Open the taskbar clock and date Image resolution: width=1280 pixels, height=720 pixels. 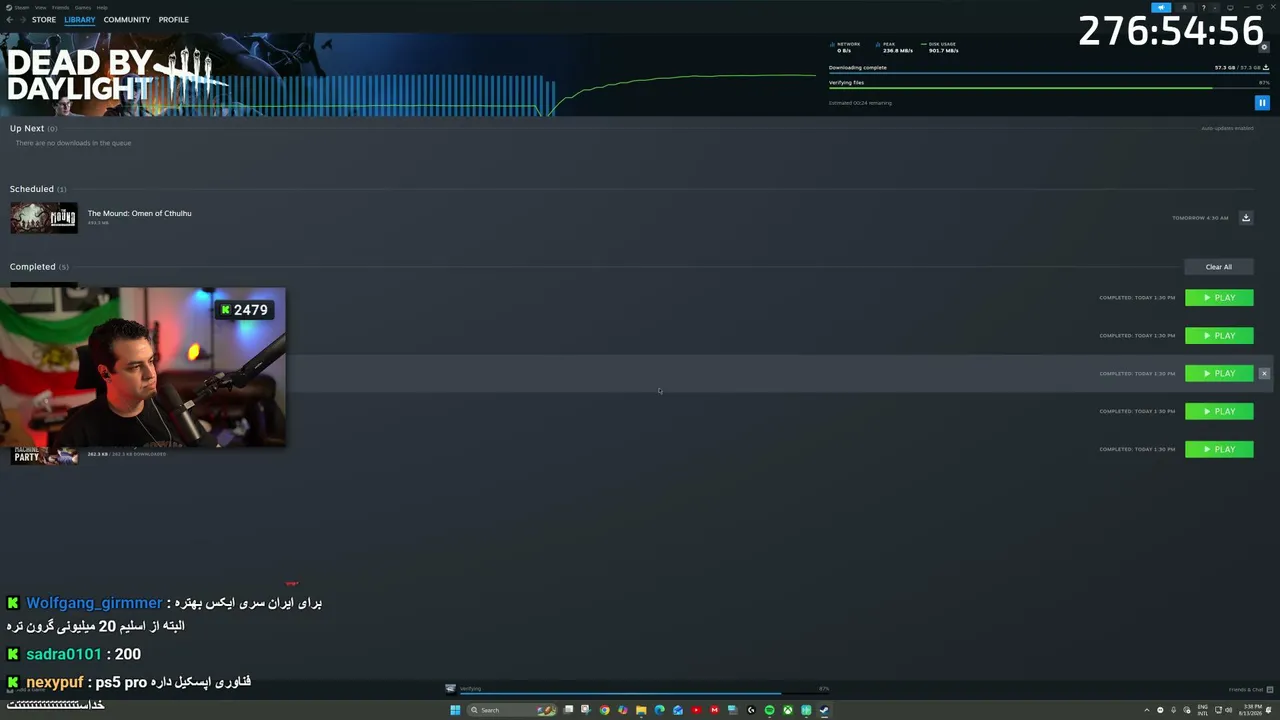click(1249, 710)
